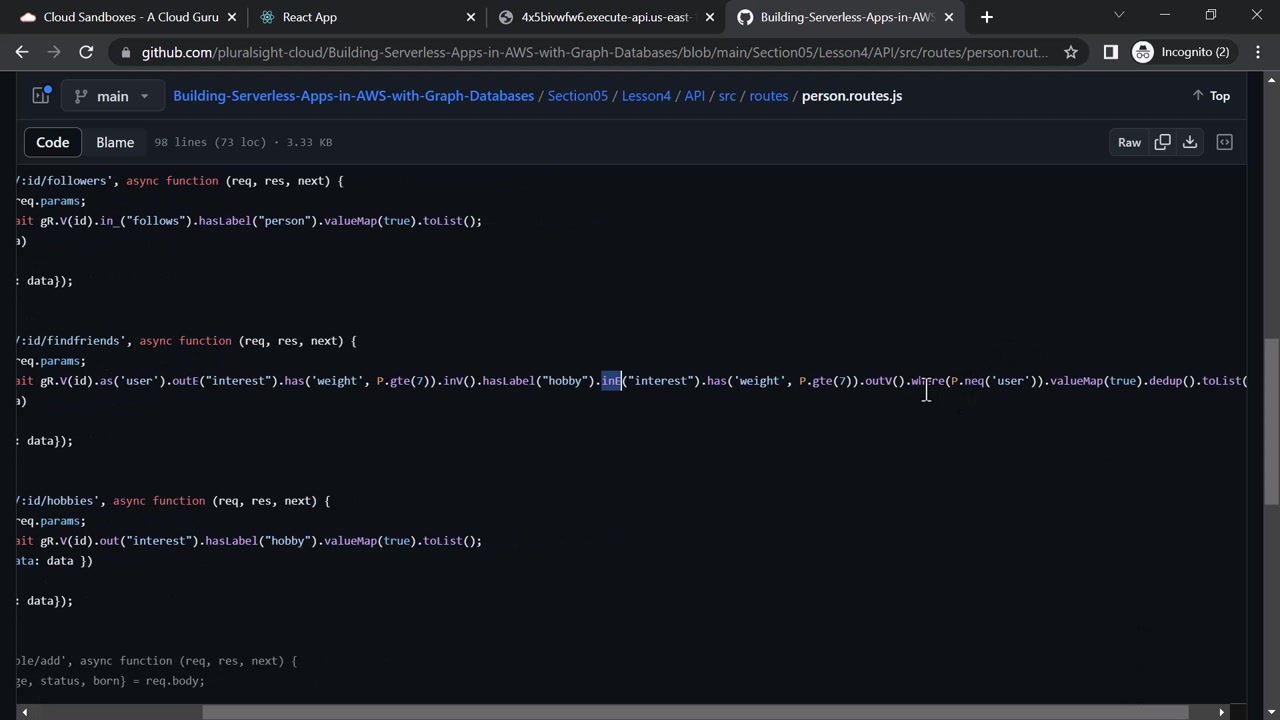Open the symbols panel icon
Screen dimensions: 1280x720
1224,142
